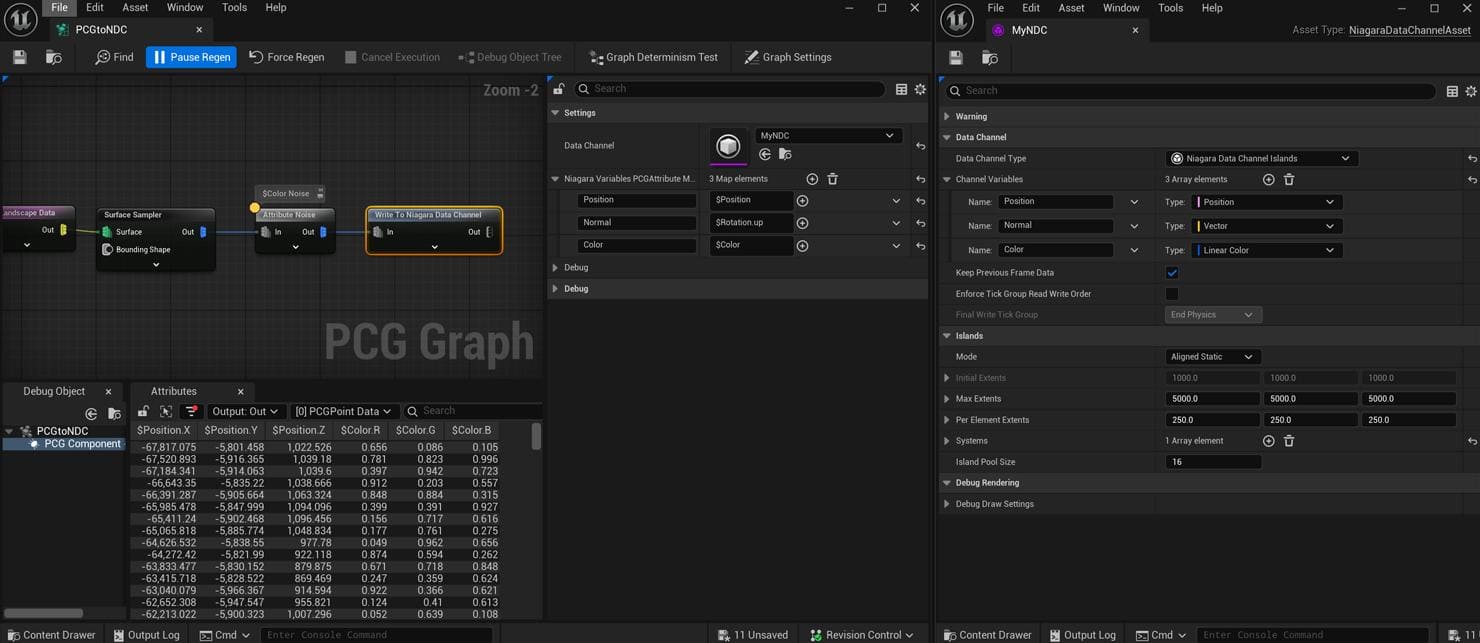Open Find in the PCG graph editor
The image size is (1480, 643).
click(113, 57)
